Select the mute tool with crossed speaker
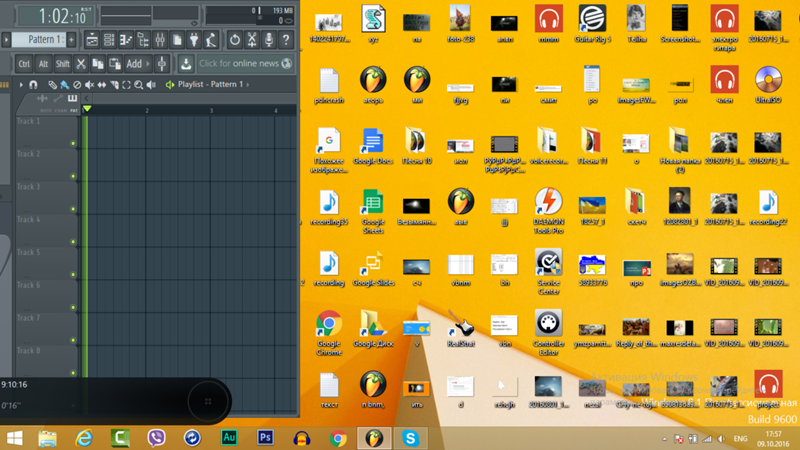 (x=89, y=85)
